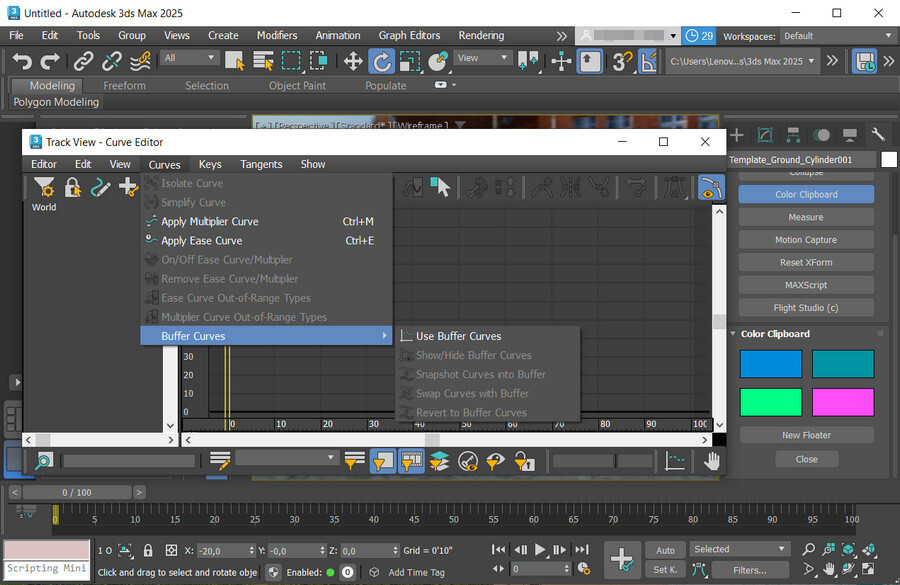900x585 pixels.
Task: Activate the Select Object tool
Action: (234, 61)
